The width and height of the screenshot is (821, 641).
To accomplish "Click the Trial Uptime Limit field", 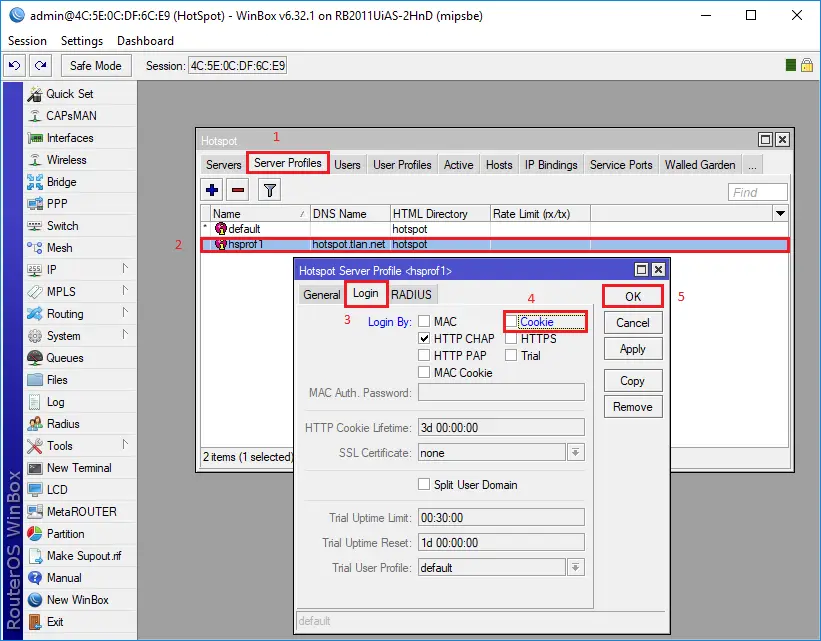I will tap(501, 517).
